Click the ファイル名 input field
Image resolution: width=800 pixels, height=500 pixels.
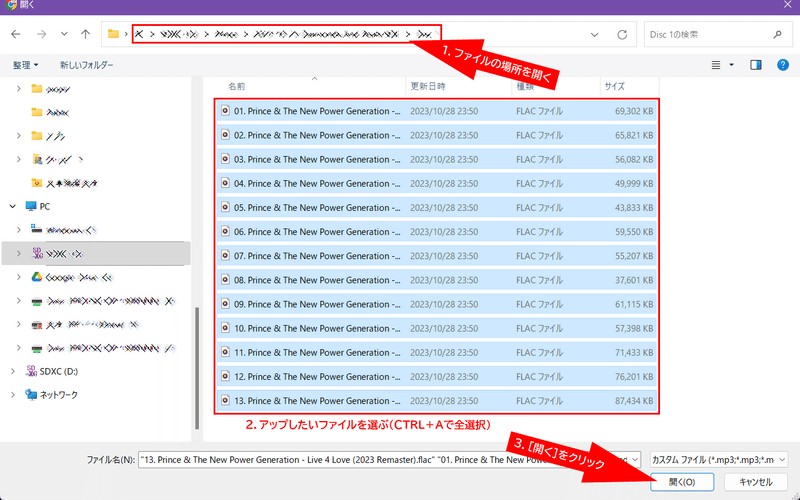click(x=384, y=460)
